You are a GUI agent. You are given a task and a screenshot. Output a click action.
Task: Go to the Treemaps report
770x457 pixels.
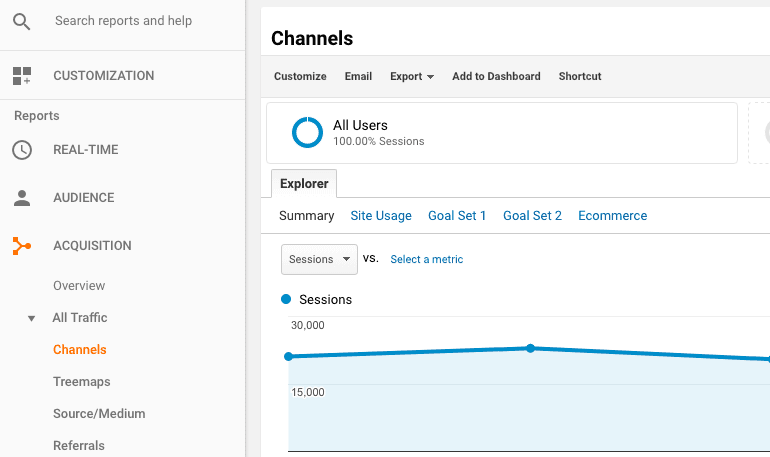click(x=82, y=382)
